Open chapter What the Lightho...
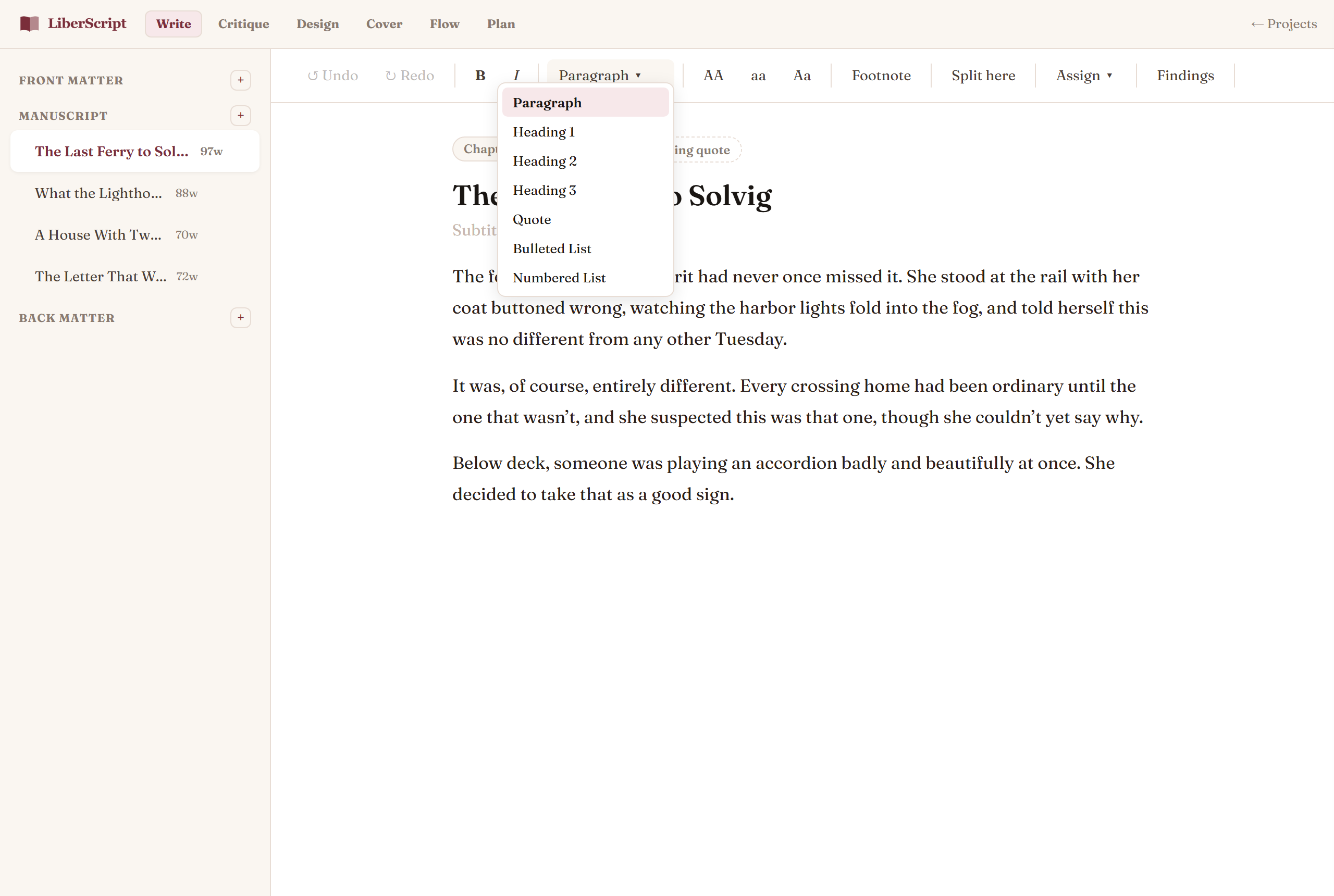 (x=135, y=193)
